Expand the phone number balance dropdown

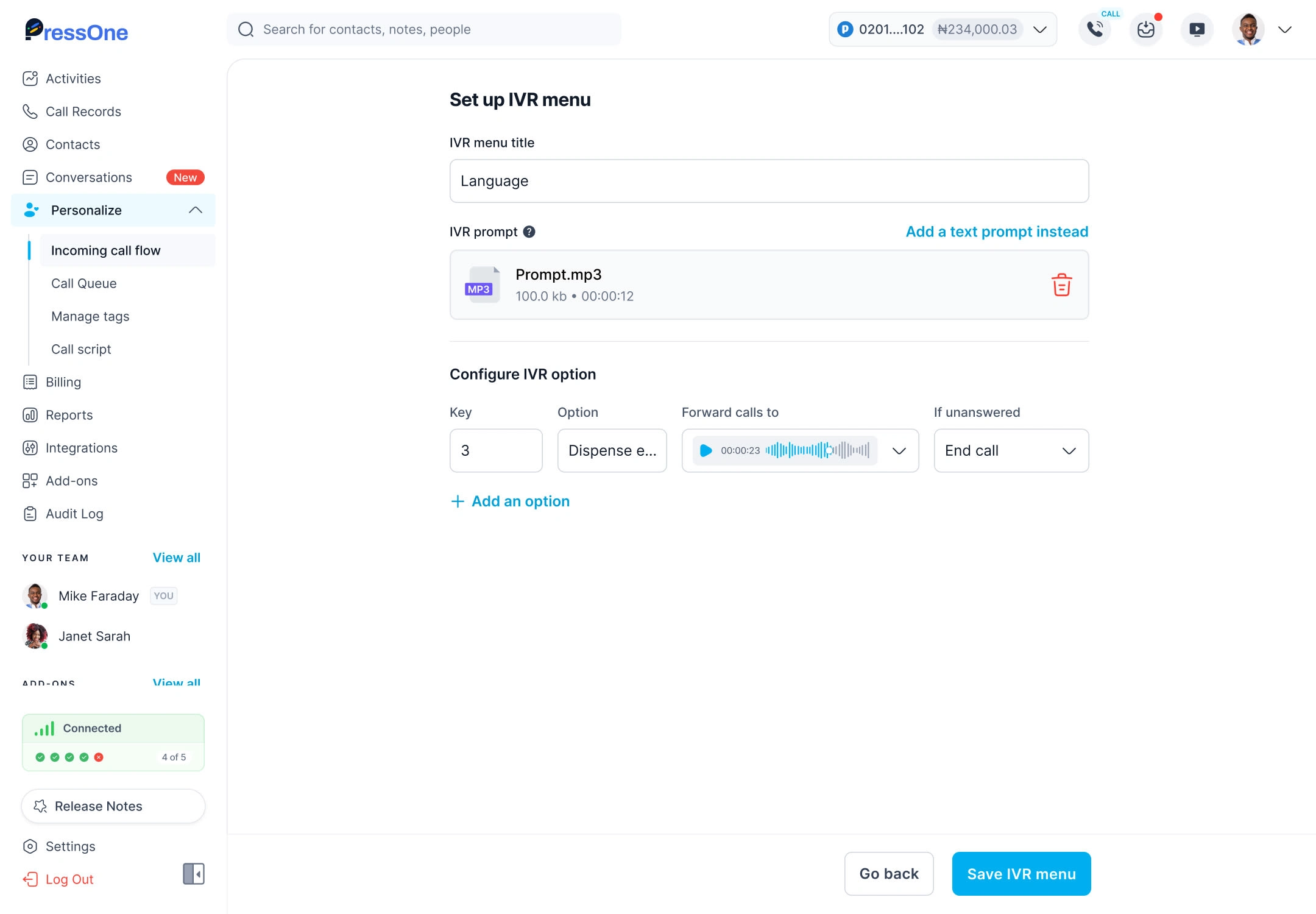click(x=1040, y=29)
